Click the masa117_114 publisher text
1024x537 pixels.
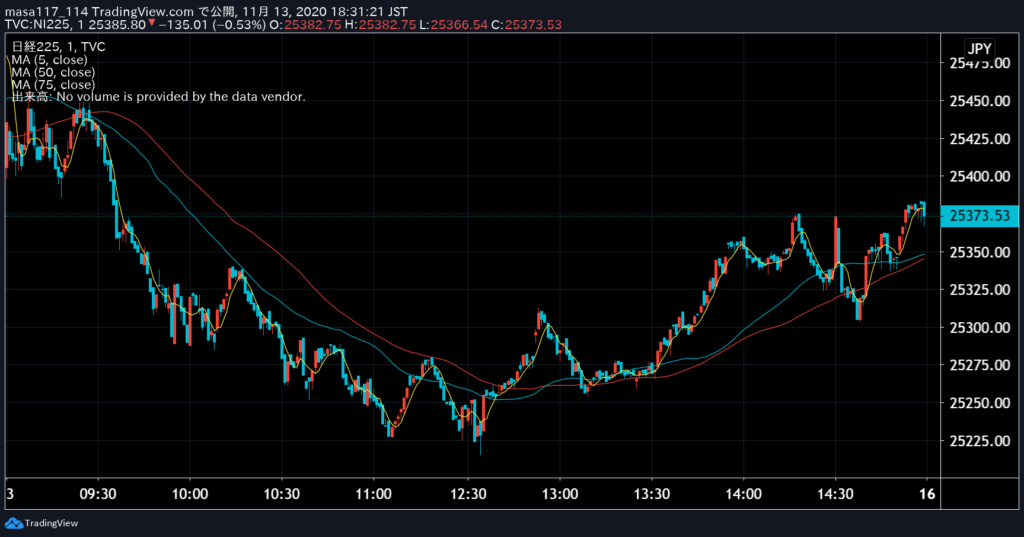click(47, 12)
